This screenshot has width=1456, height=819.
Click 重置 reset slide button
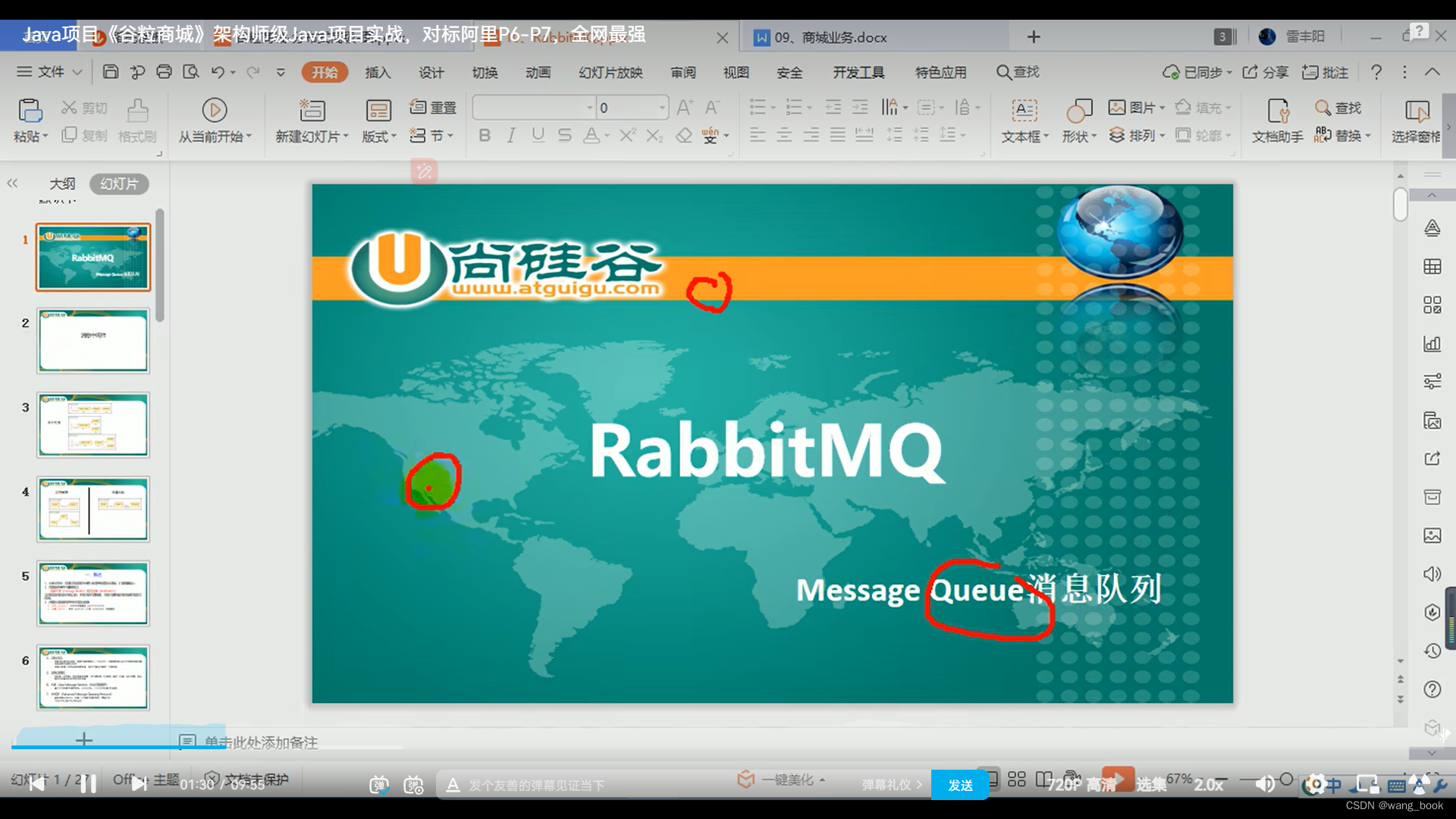(x=433, y=108)
